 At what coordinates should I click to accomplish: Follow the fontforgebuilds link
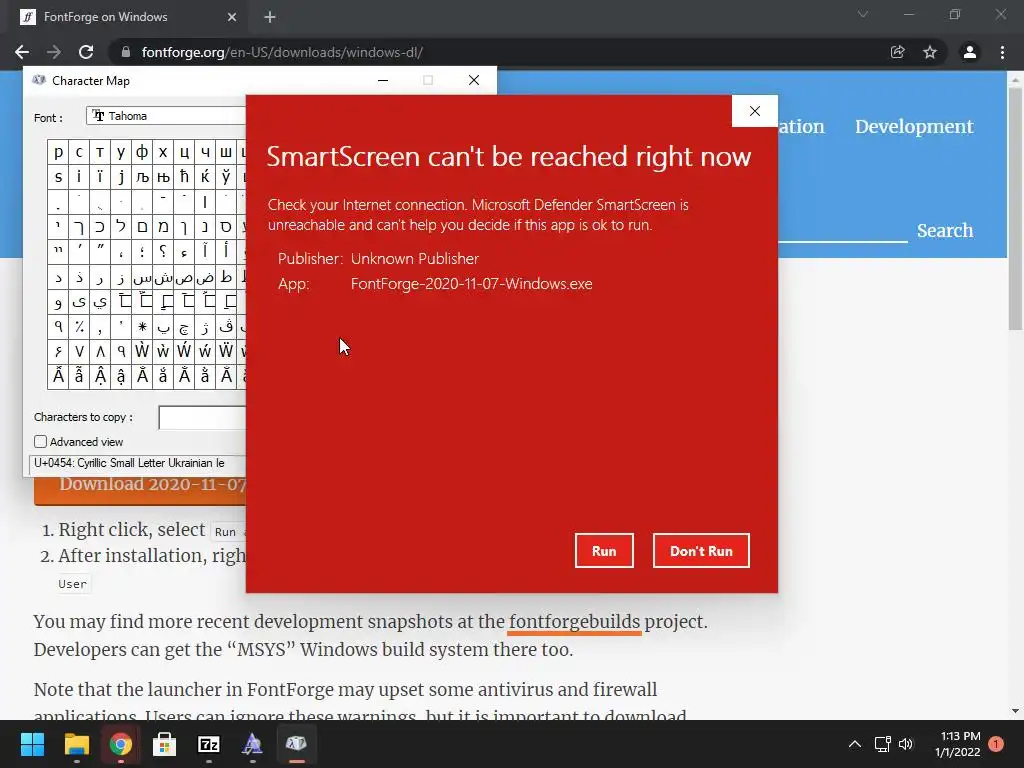[575, 621]
